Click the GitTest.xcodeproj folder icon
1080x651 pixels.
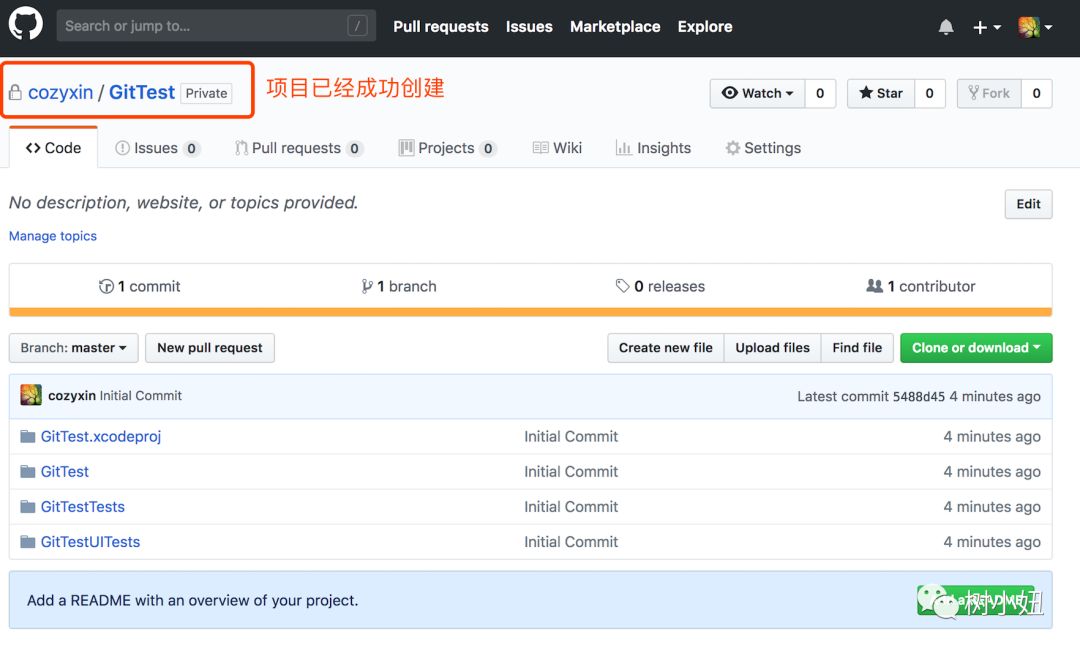(x=28, y=436)
